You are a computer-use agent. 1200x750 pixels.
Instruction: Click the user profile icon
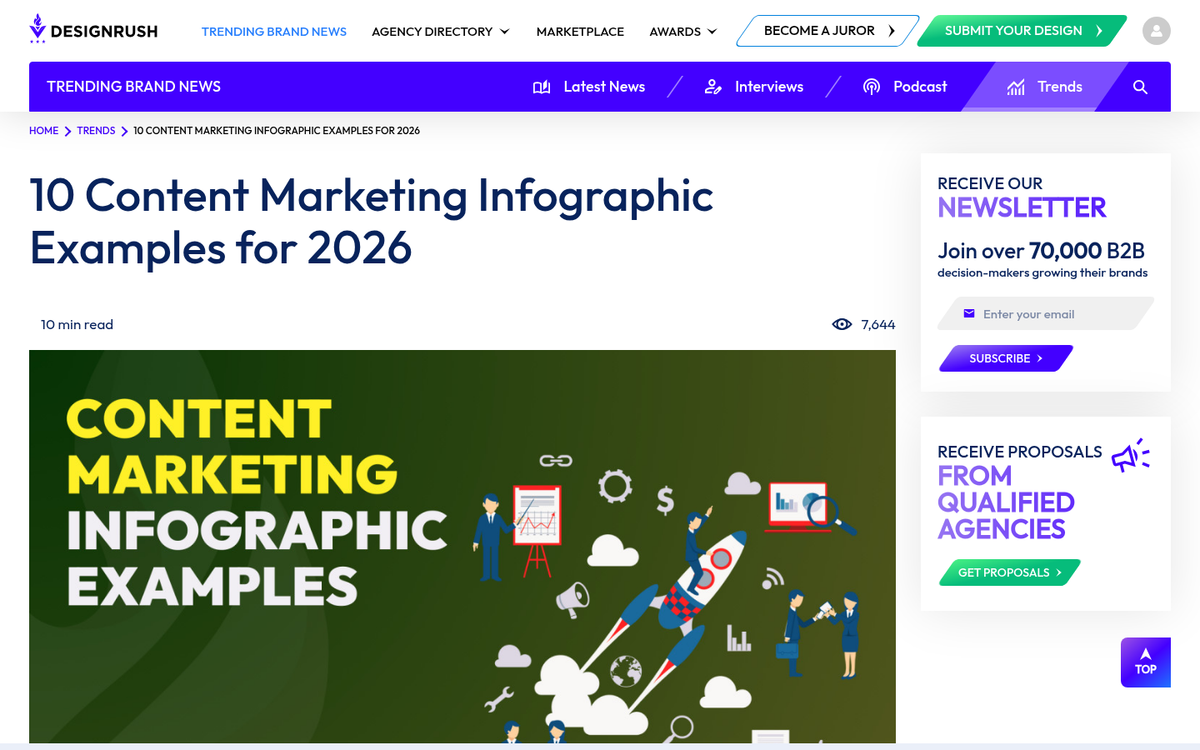[x=1156, y=30]
